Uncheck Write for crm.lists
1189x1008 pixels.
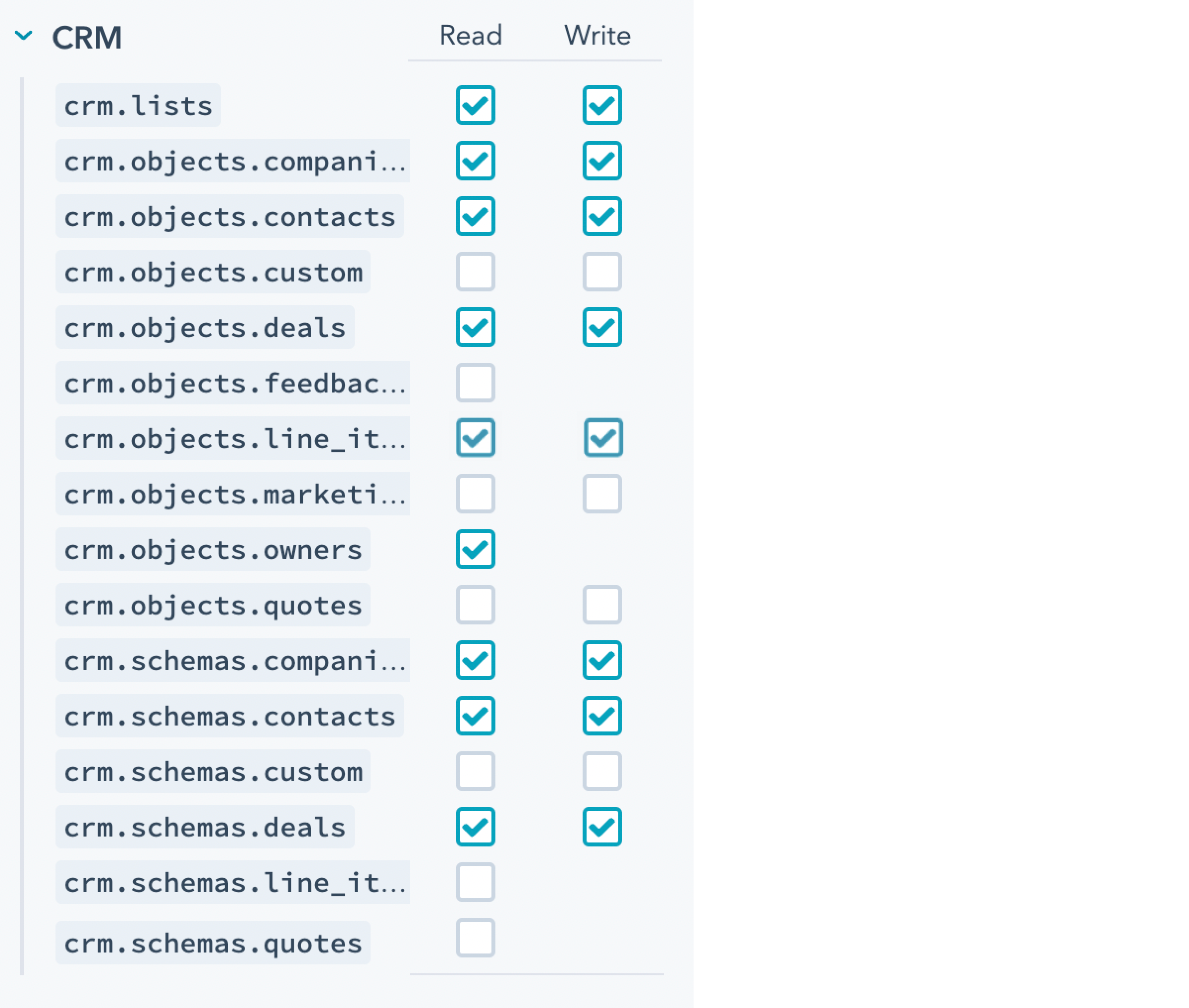602,105
